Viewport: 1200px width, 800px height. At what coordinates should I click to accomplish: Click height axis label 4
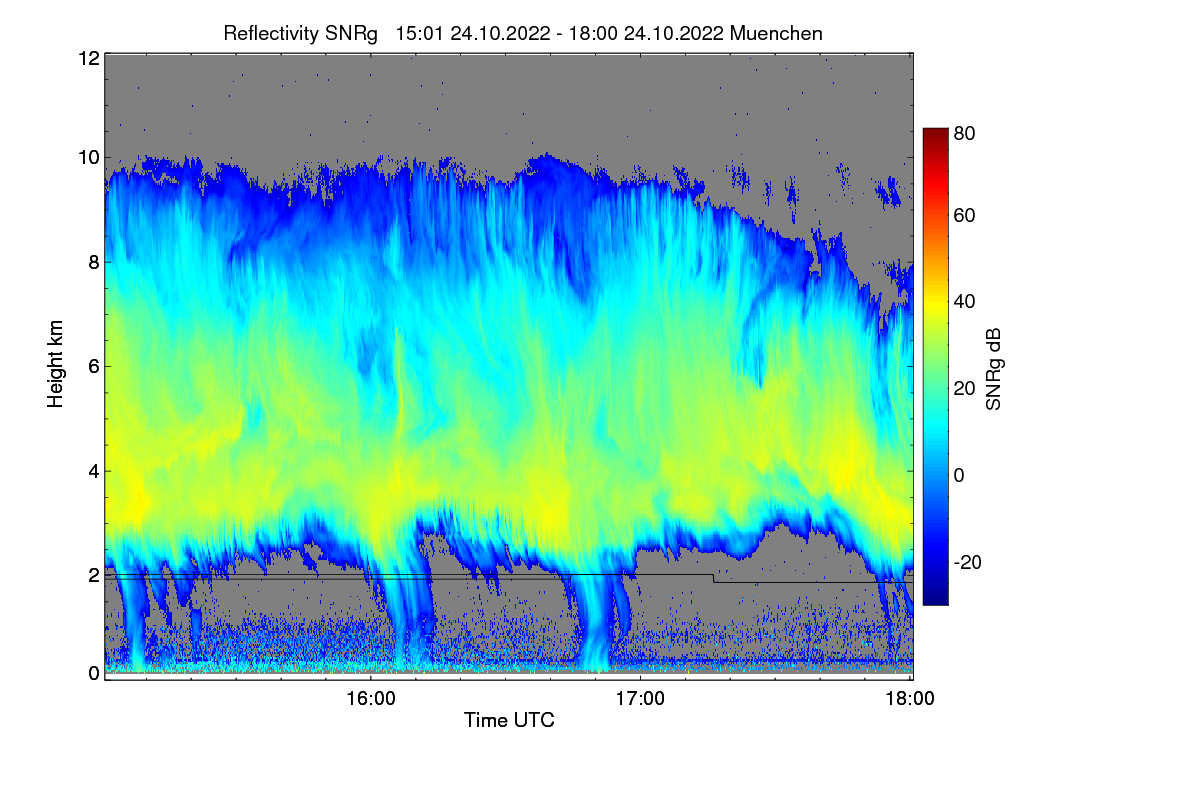[x=93, y=471]
